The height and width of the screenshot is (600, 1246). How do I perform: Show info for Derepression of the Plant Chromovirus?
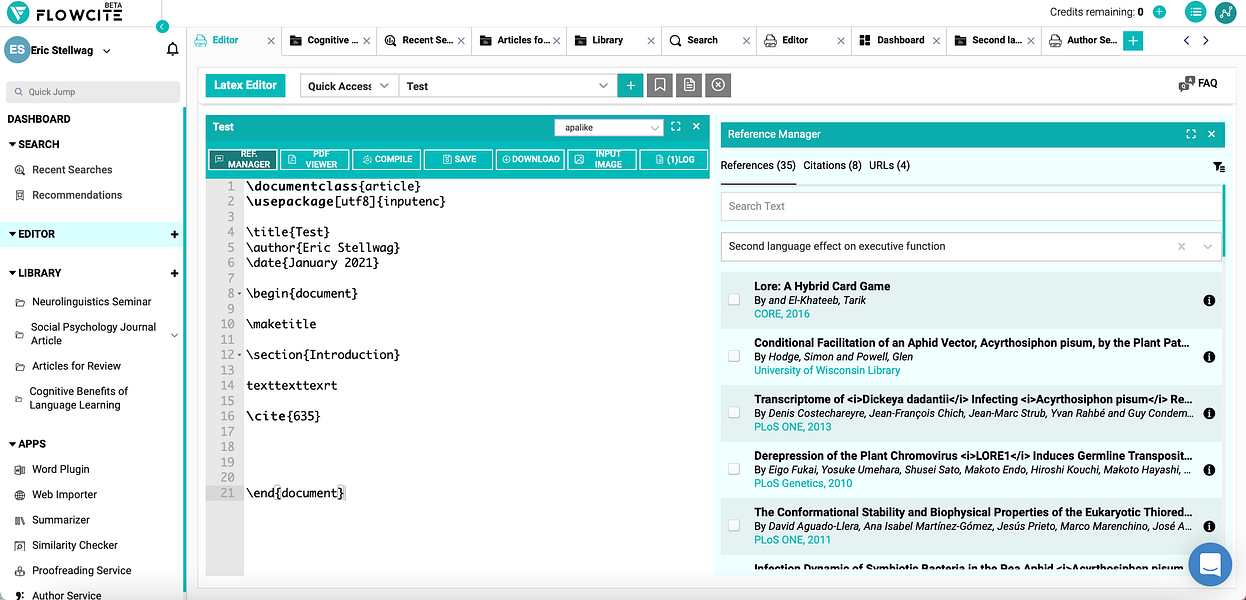pos(1208,470)
